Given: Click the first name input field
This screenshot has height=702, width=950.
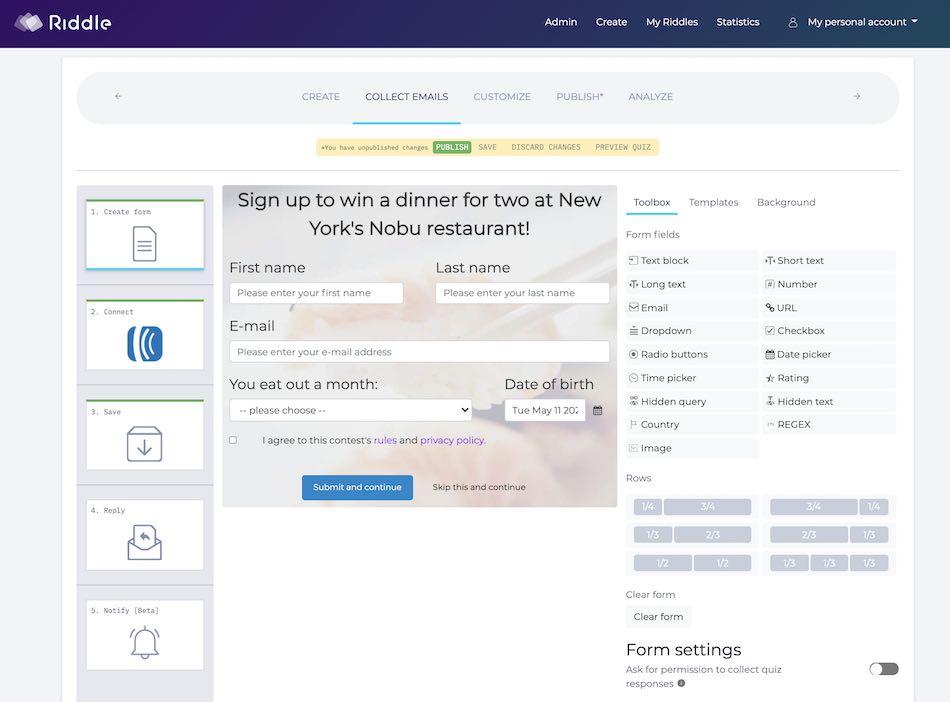Looking at the screenshot, I should tap(316, 293).
